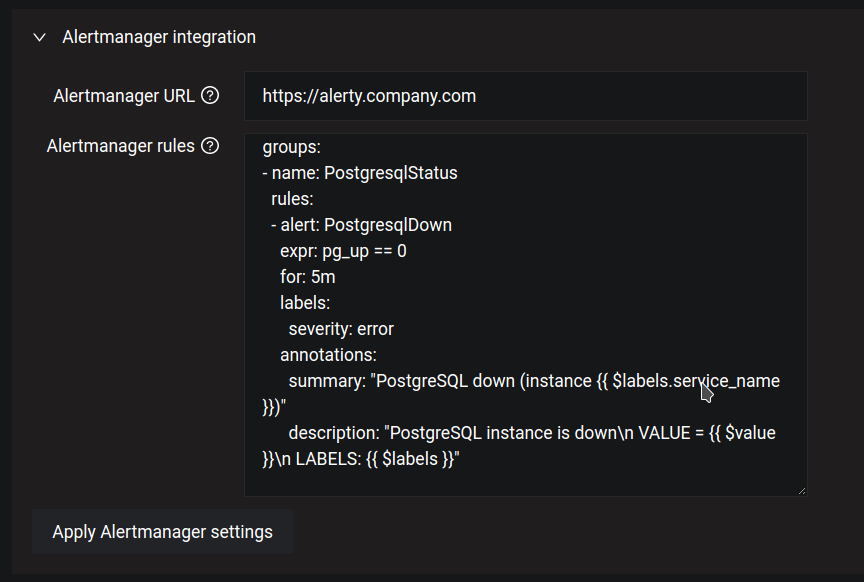Click Apply Alertmanager settings
This screenshot has width=864, height=582.
(x=162, y=531)
